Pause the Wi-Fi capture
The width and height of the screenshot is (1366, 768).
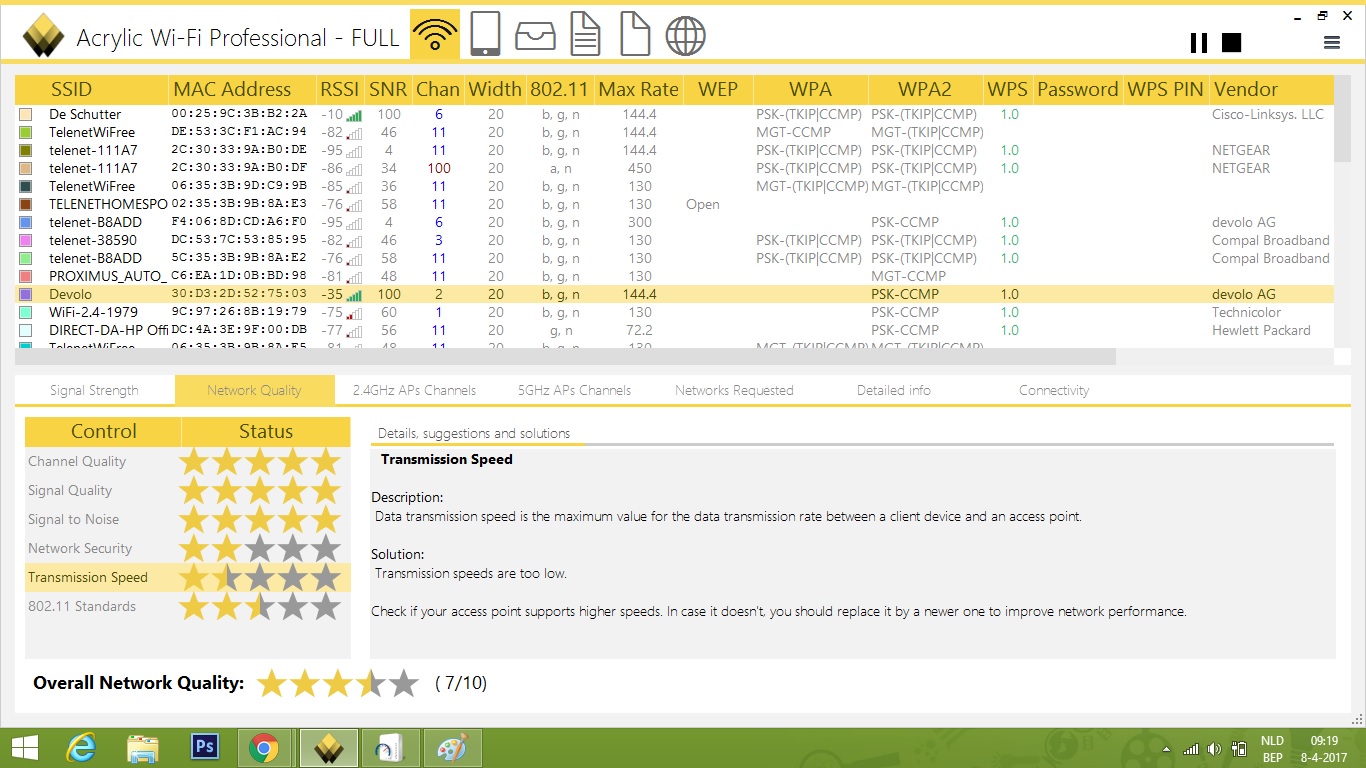pyautogui.click(x=1198, y=42)
